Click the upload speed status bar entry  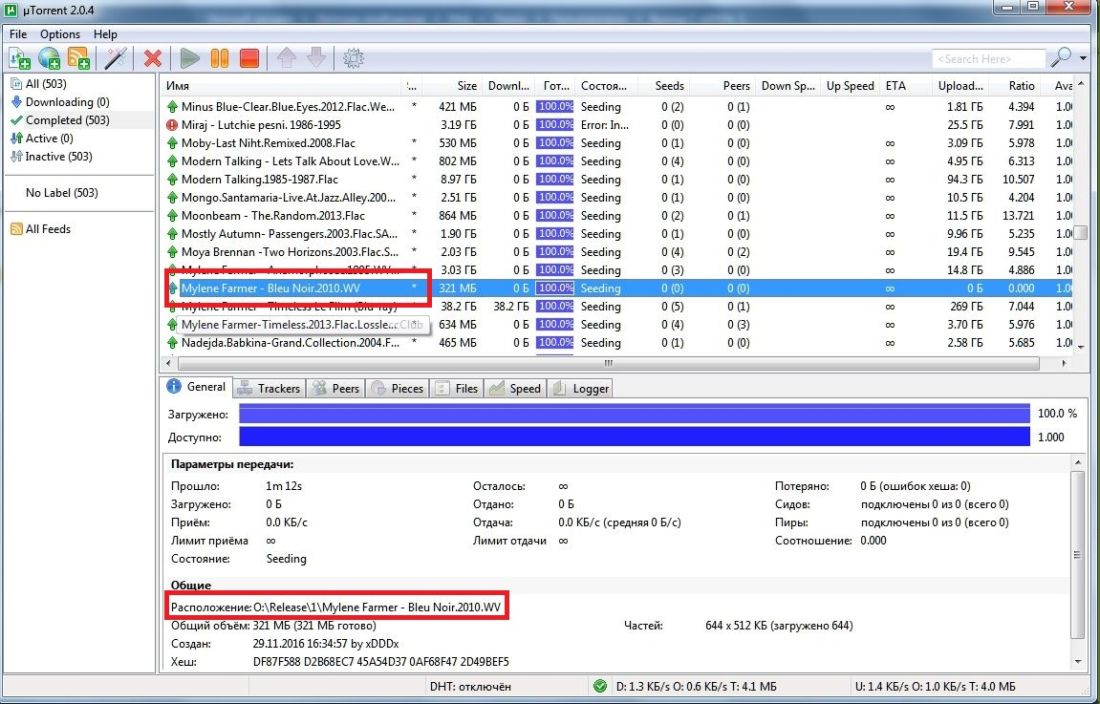(x=934, y=686)
